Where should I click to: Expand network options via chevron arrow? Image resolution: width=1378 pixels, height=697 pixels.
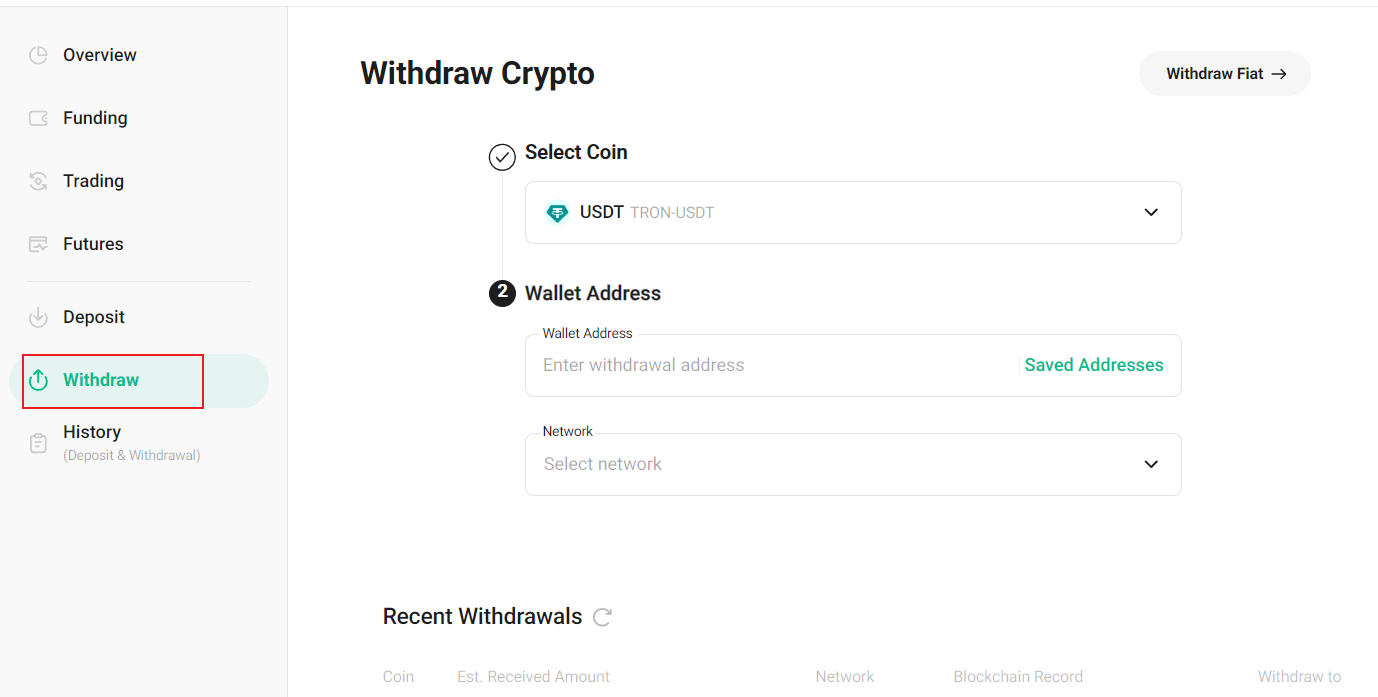1150,464
